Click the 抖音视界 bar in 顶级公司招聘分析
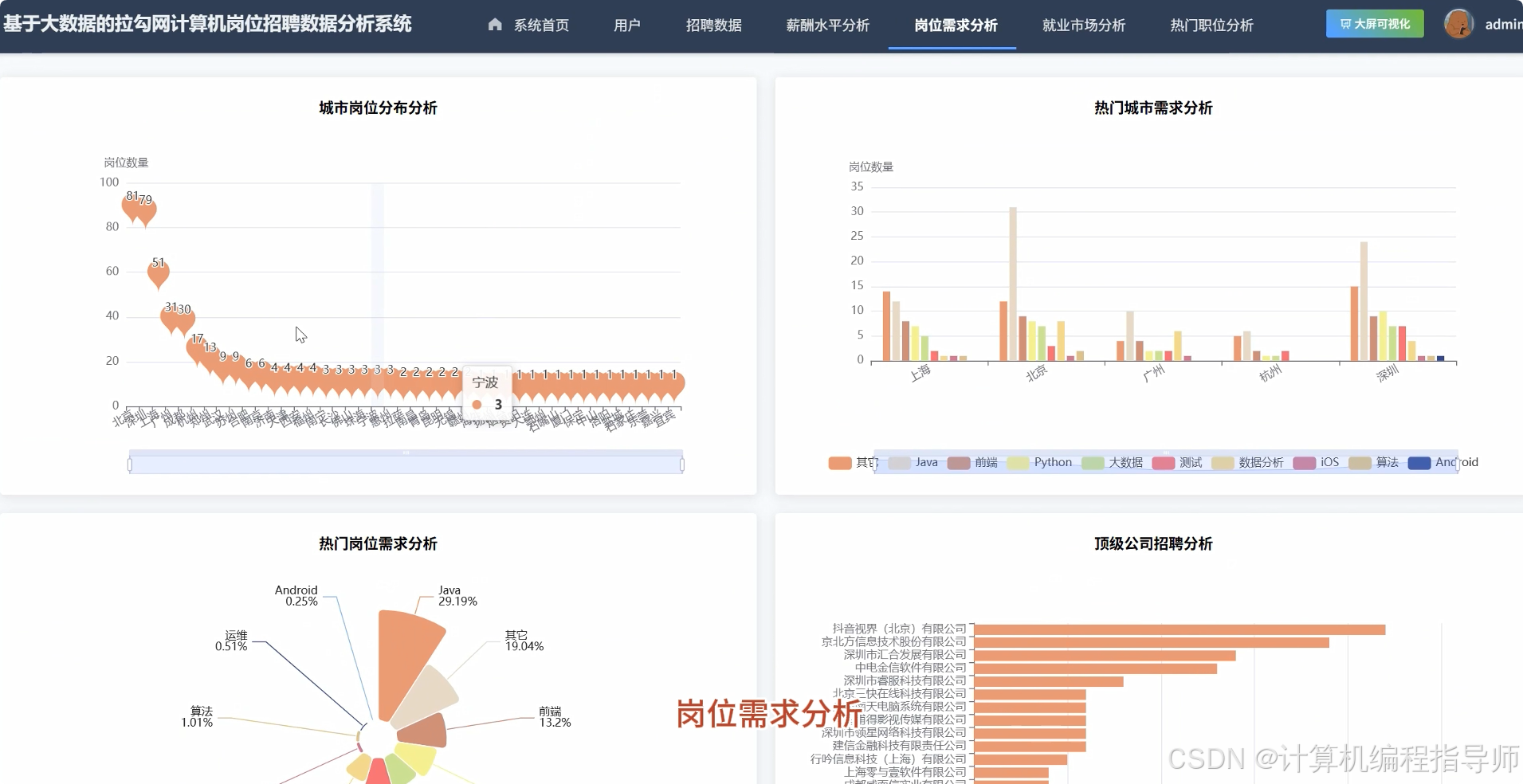Viewport: 1523px width, 784px height. [x=1180, y=629]
